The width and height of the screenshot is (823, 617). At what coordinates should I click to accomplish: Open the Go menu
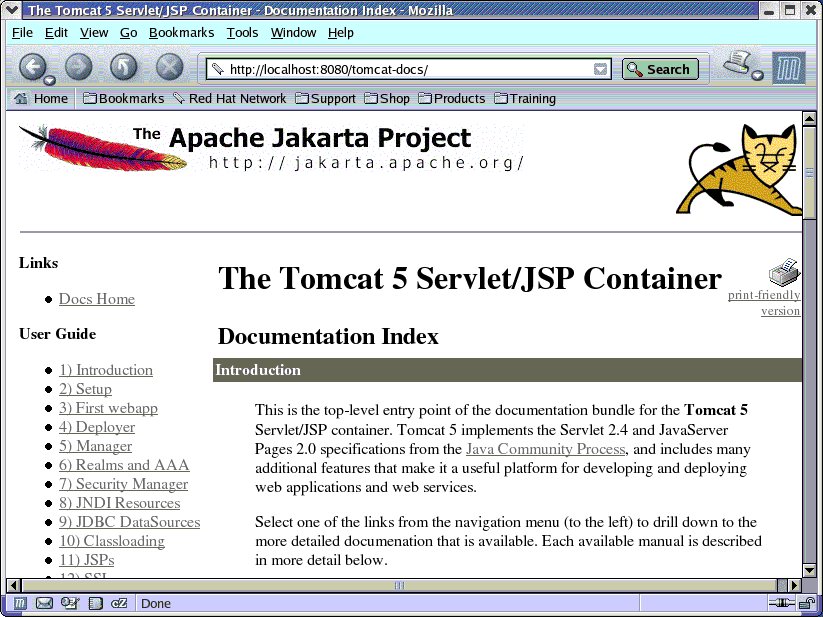(x=129, y=33)
